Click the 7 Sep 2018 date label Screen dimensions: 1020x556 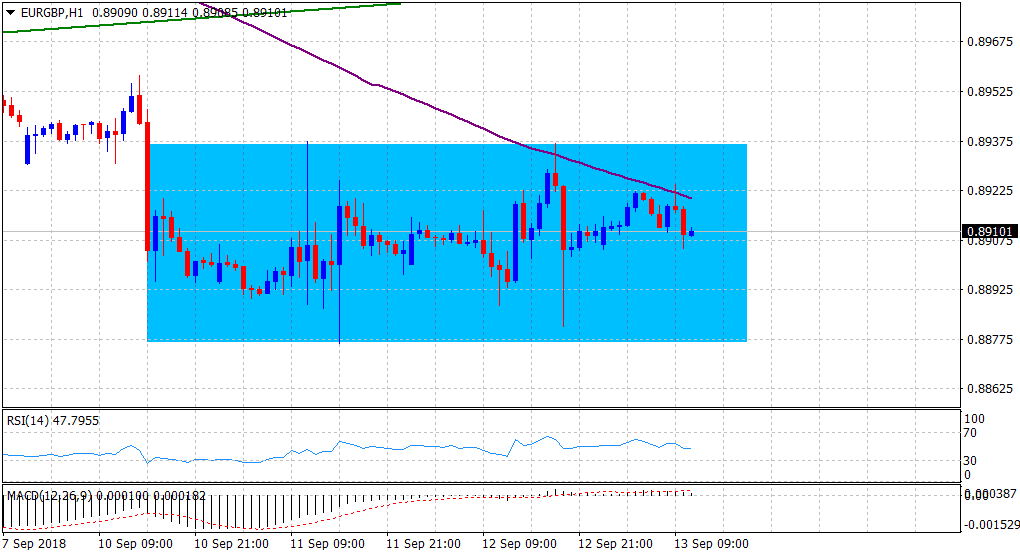(35, 544)
